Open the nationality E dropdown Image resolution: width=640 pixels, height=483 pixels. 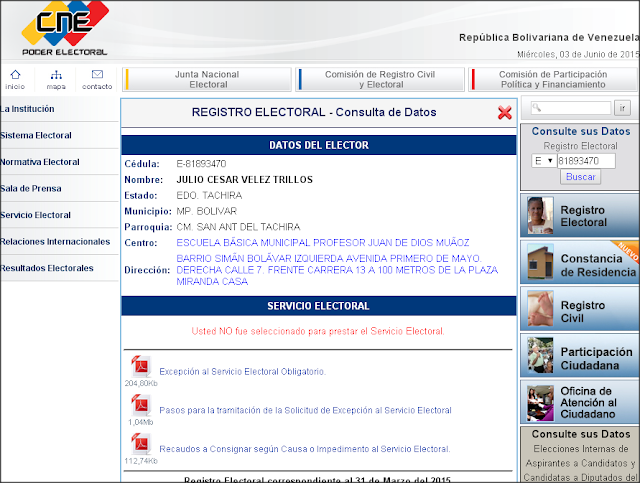coord(544,161)
